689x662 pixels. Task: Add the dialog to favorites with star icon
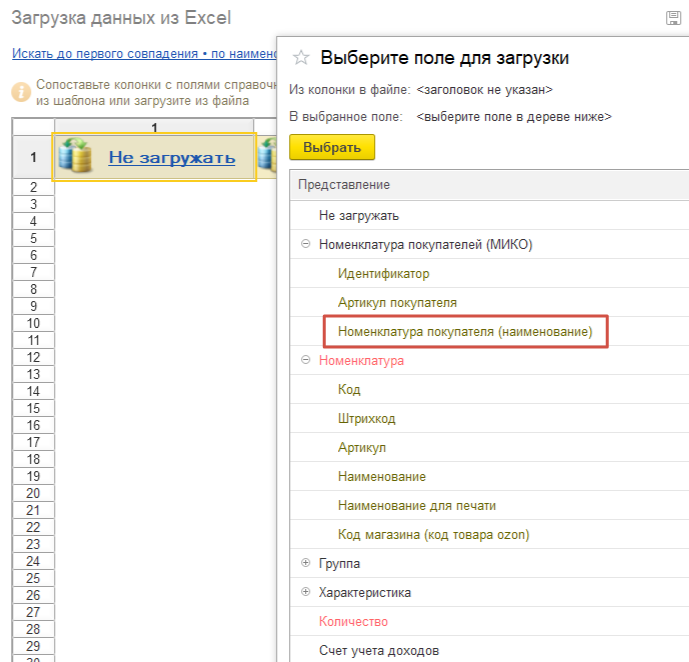pos(301,58)
